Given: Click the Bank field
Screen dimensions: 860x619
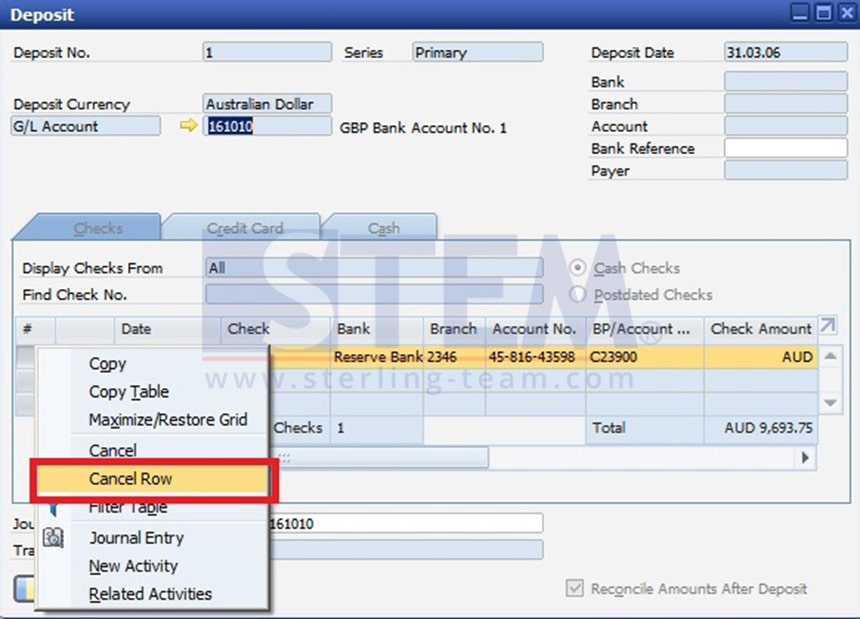Looking at the screenshot, I should pos(785,82).
